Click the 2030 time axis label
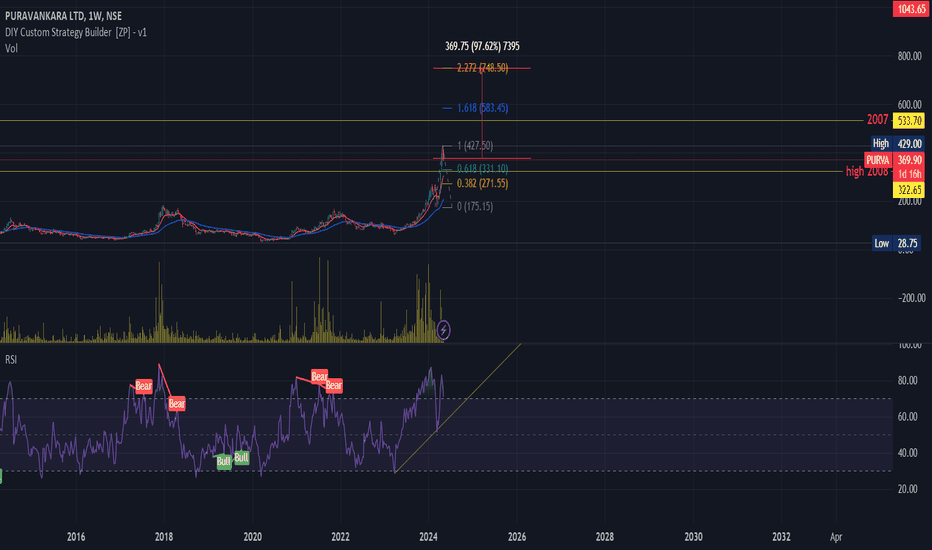The image size is (932, 550). coord(693,537)
